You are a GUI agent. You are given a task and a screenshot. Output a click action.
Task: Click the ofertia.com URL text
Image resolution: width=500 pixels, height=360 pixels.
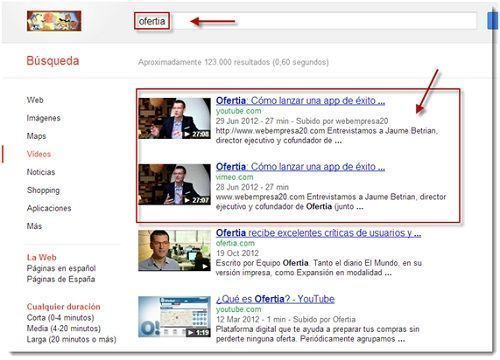235,243
